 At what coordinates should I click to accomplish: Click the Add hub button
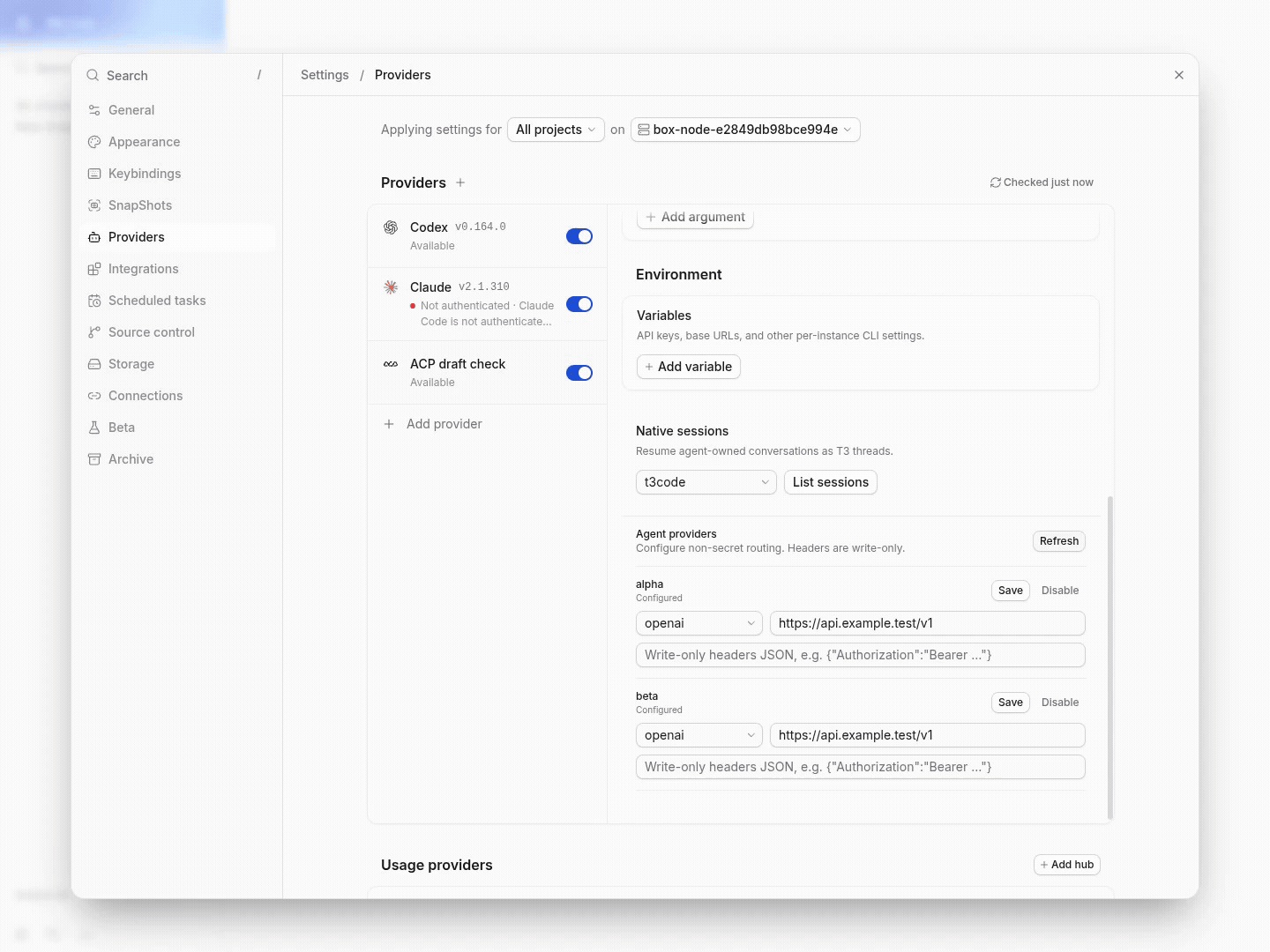[1067, 865]
